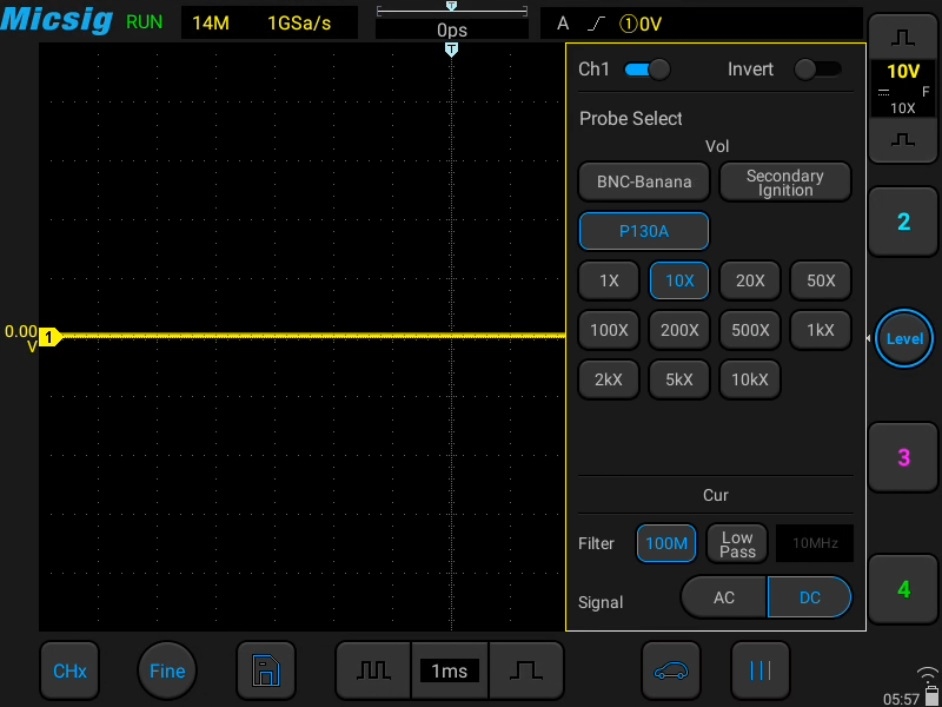
Task: Open the save waveform floppy disk icon
Action: pos(266,670)
